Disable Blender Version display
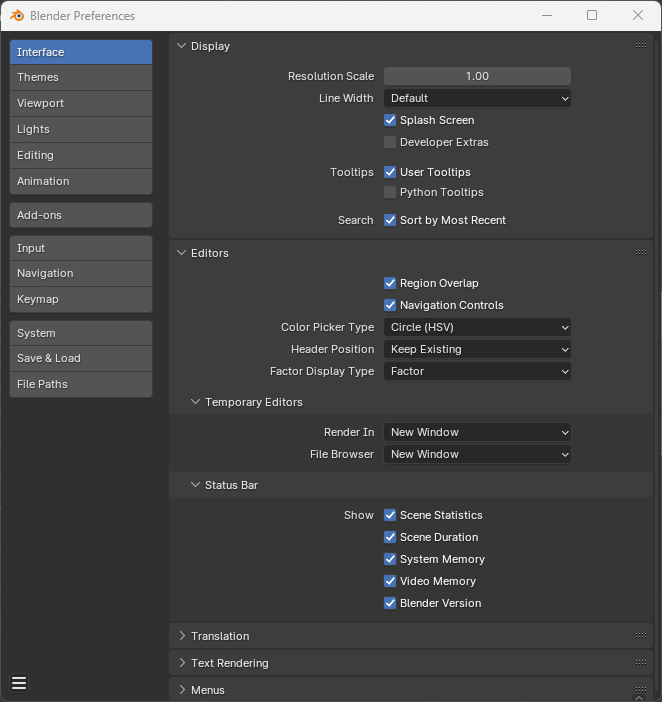 (390, 603)
